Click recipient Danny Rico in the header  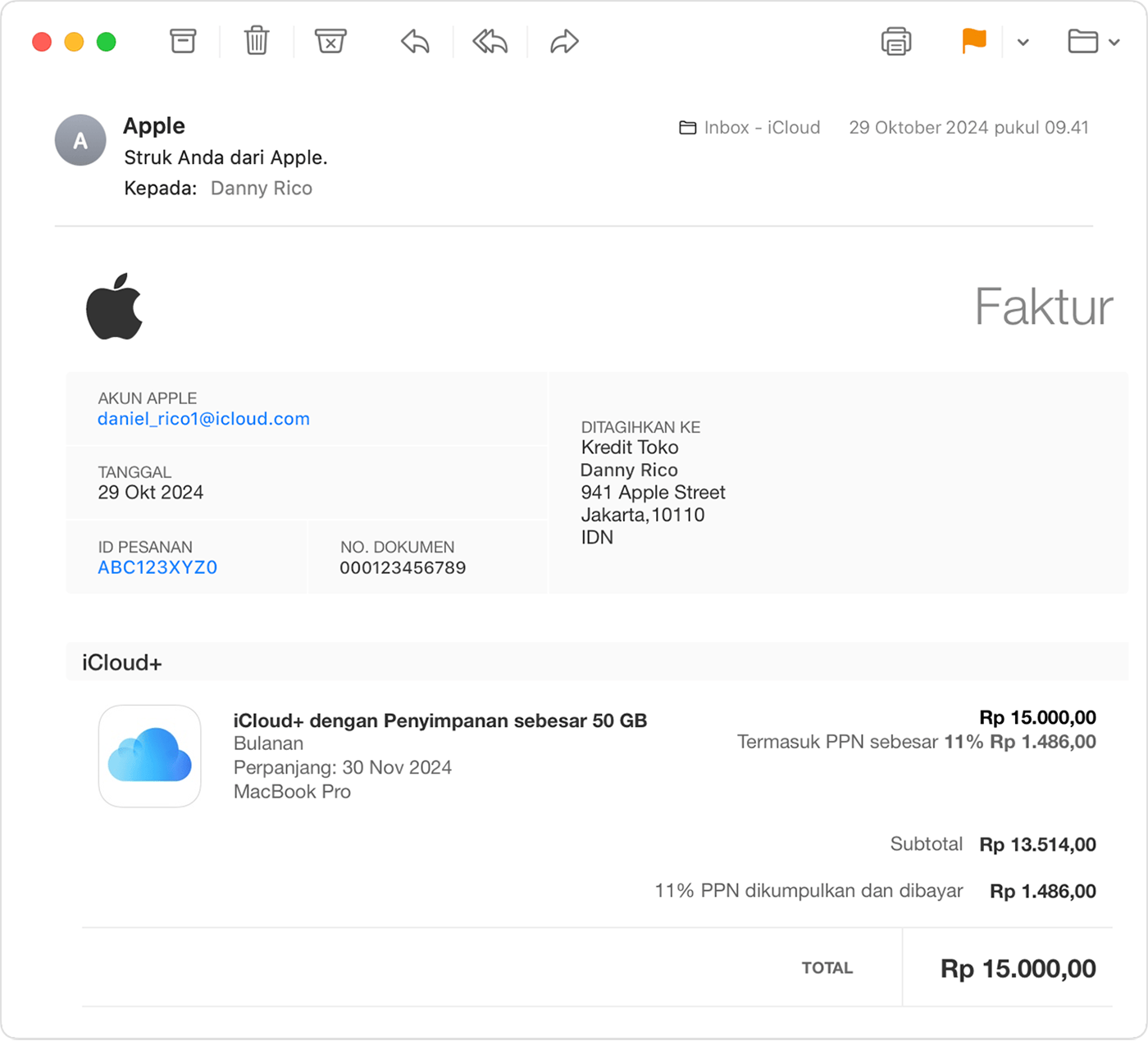coord(262,189)
